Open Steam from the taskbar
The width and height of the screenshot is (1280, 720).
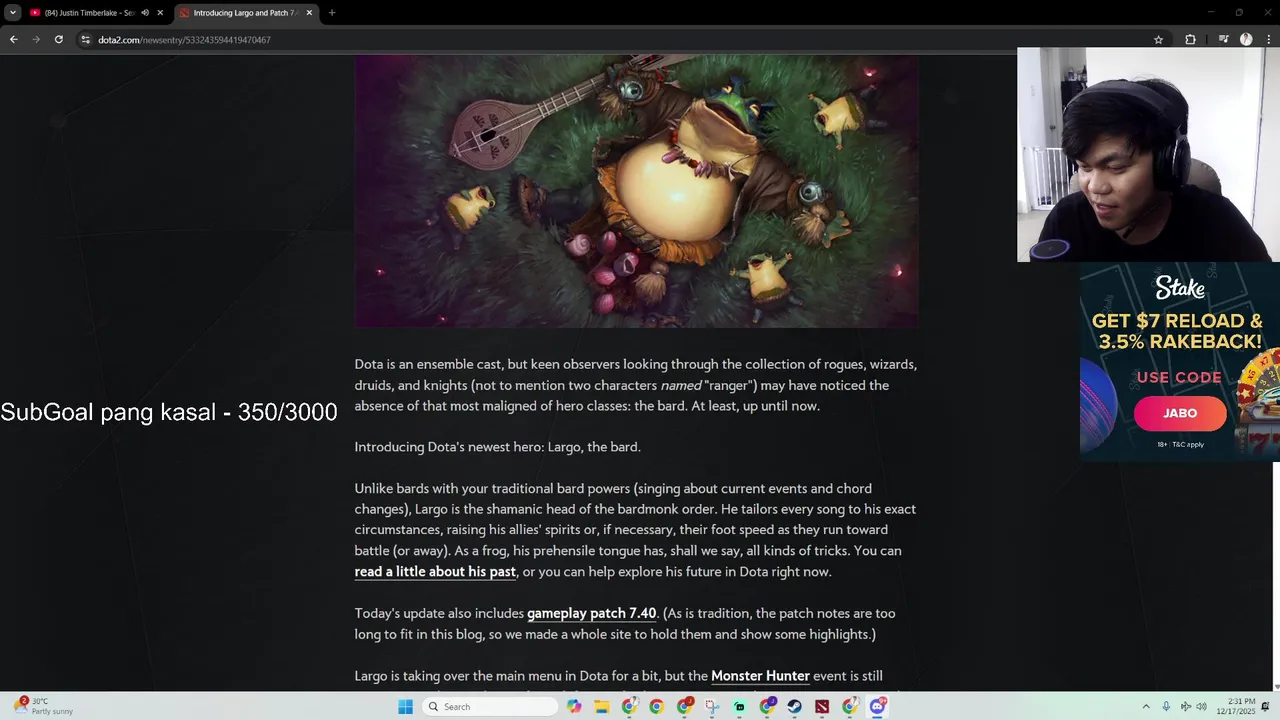click(x=794, y=707)
